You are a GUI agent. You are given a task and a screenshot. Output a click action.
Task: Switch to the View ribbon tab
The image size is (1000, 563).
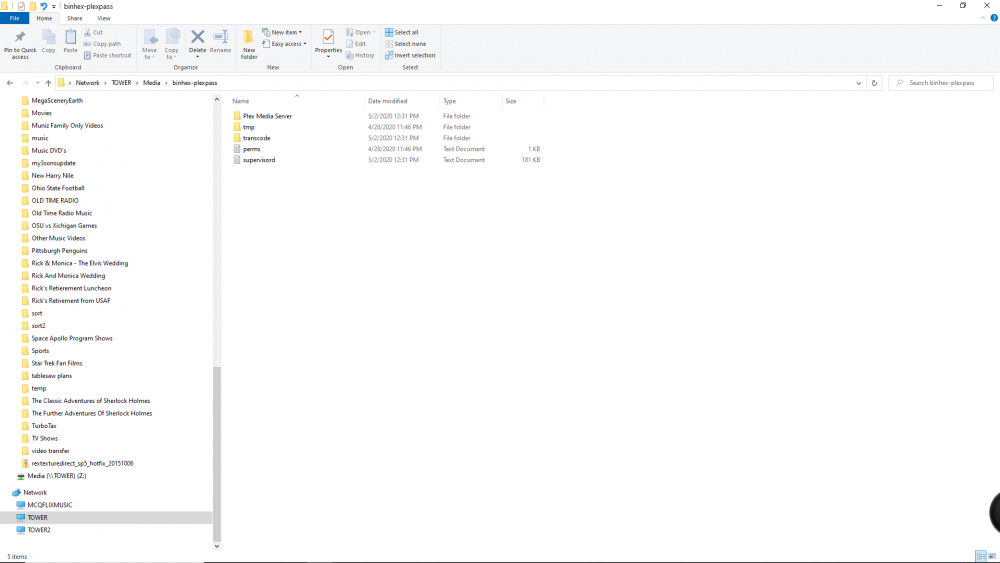103,18
